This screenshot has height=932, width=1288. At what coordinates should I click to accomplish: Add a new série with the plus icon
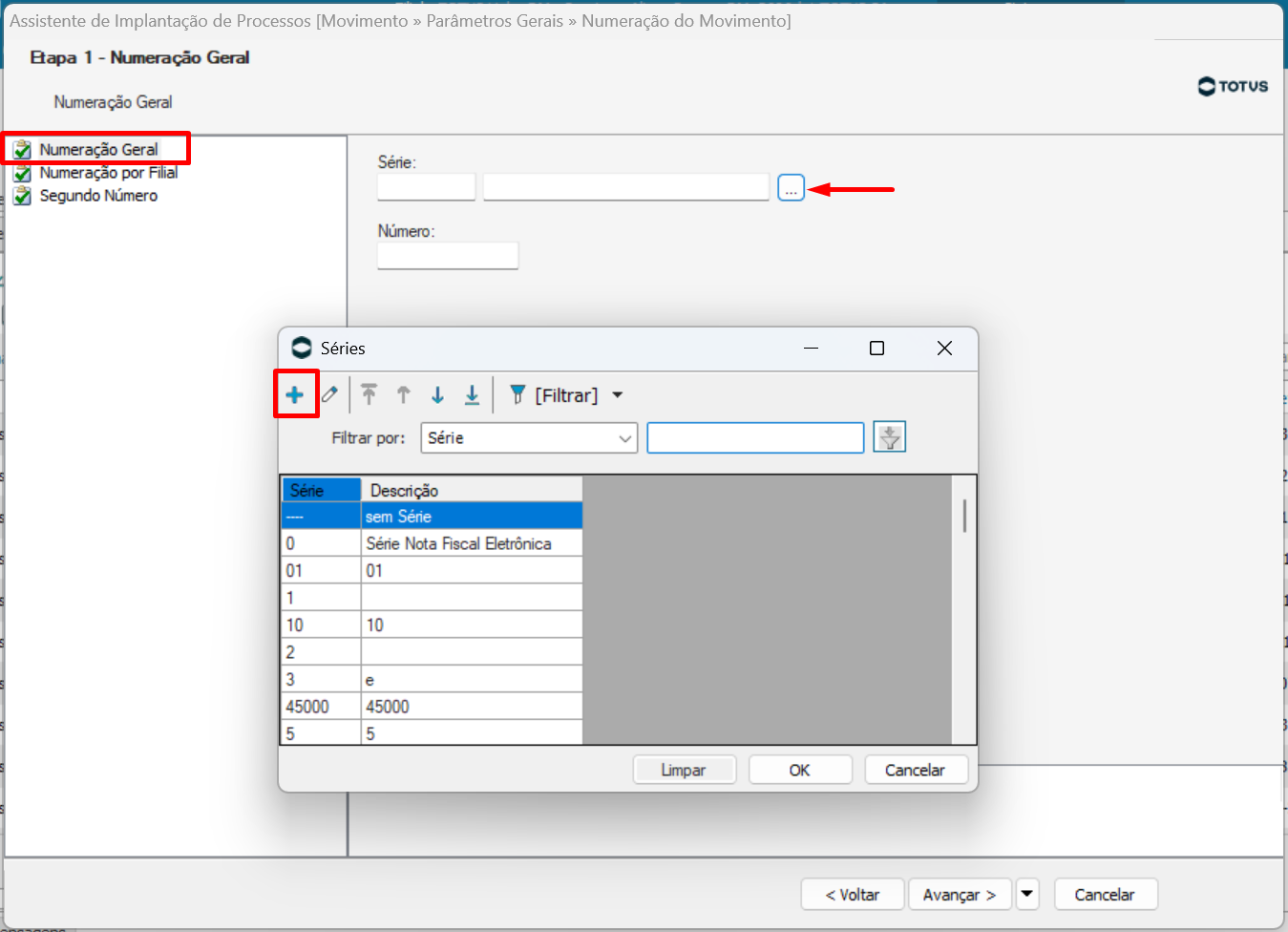point(295,395)
